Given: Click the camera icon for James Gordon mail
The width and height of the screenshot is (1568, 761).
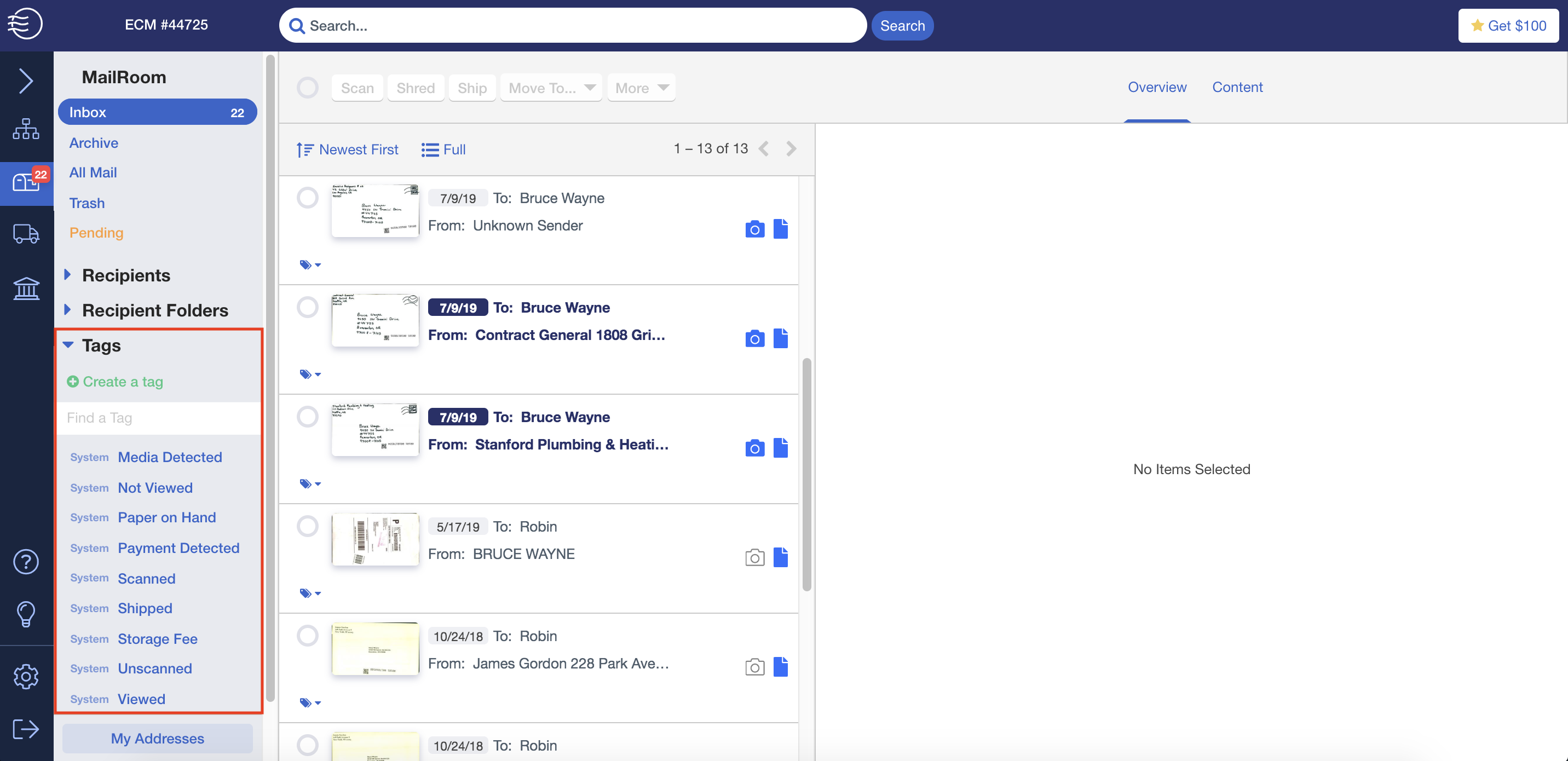Looking at the screenshot, I should tap(755, 667).
